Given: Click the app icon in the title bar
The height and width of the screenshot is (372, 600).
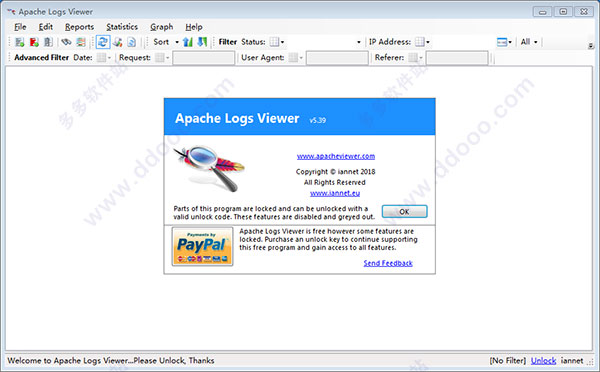Looking at the screenshot, I should coord(11,12).
